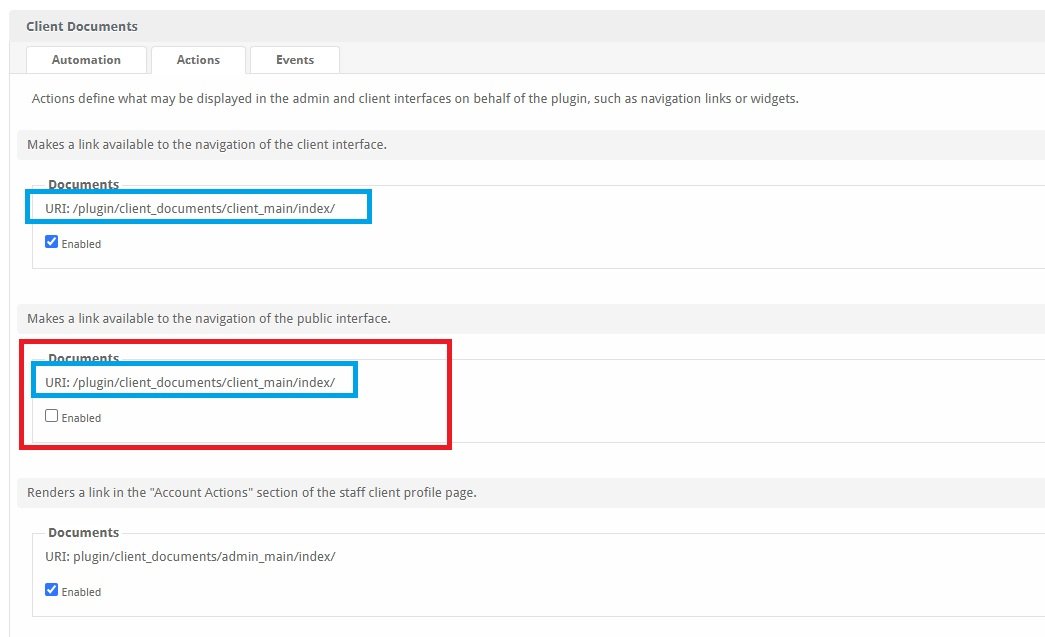
Task: Click the 'Account Actions' staff profile section header
Action: point(252,492)
